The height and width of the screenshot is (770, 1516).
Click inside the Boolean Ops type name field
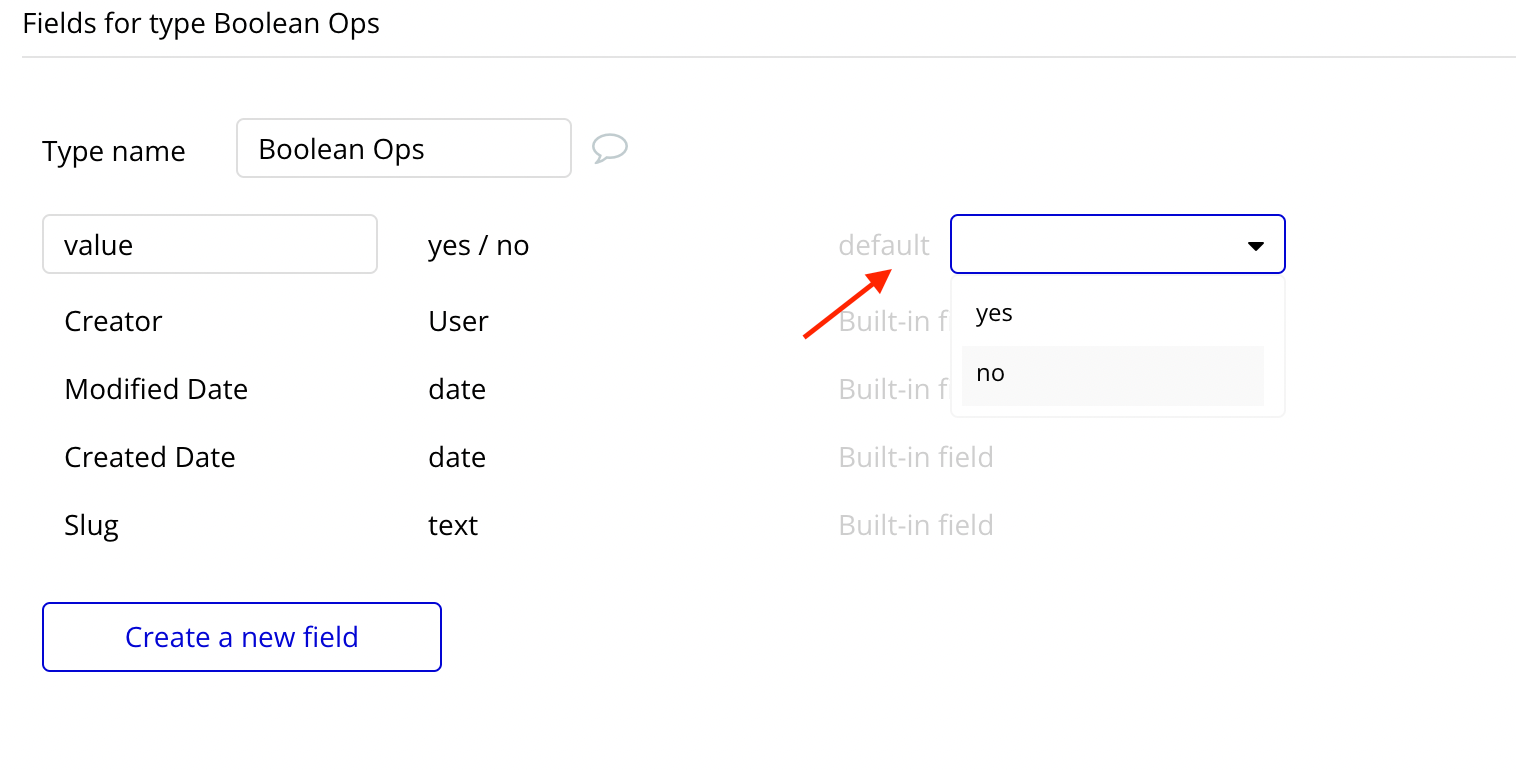tap(404, 149)
